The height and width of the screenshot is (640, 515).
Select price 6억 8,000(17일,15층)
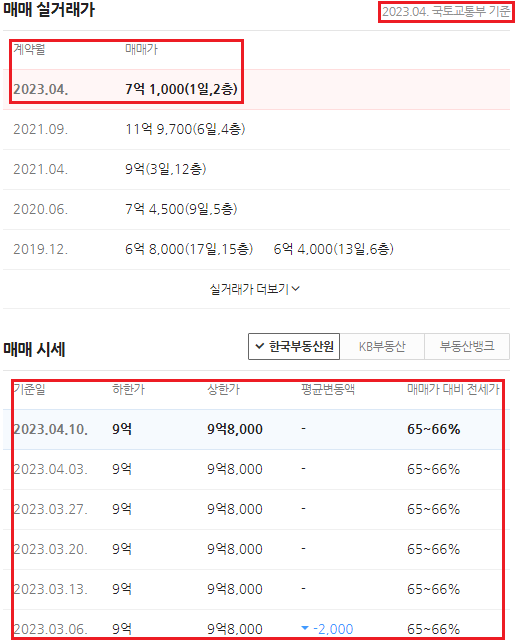pyautogui.click(x=189, y=249)
